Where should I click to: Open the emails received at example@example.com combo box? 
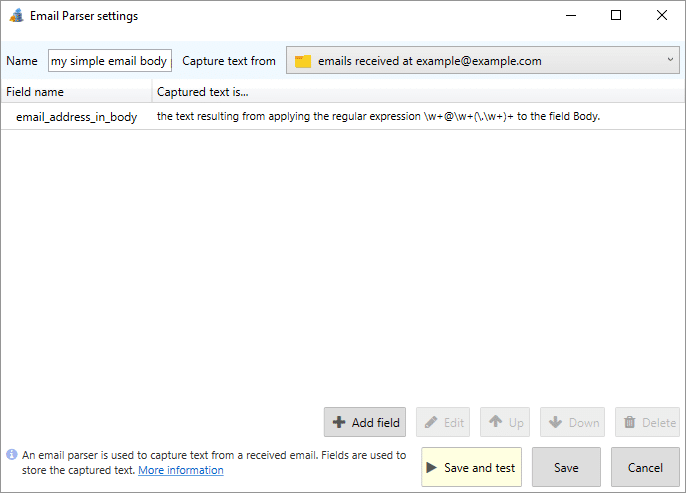[x=483, y=60]
